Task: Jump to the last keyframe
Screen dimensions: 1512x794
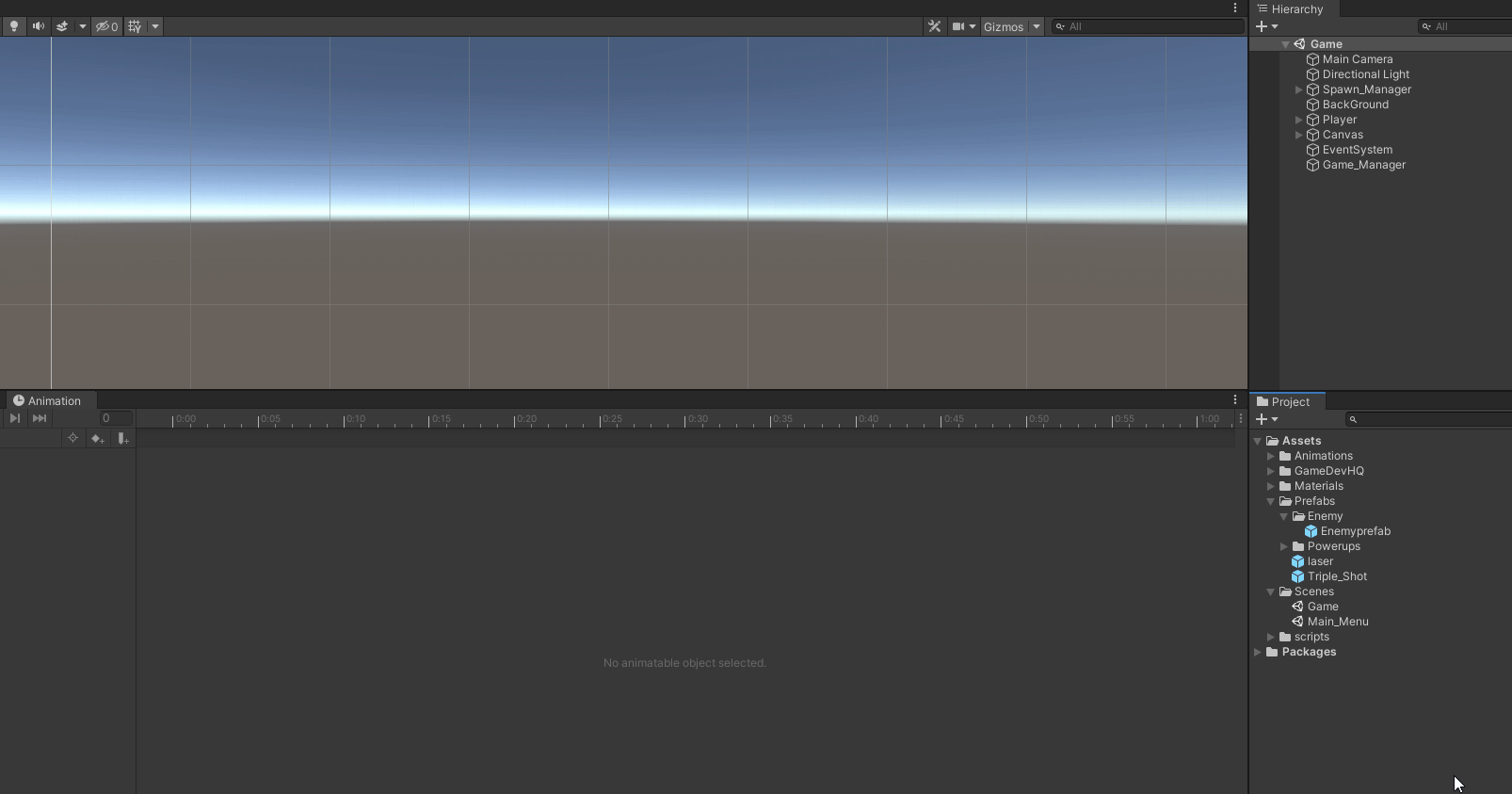Action: [x=40, y=418]
